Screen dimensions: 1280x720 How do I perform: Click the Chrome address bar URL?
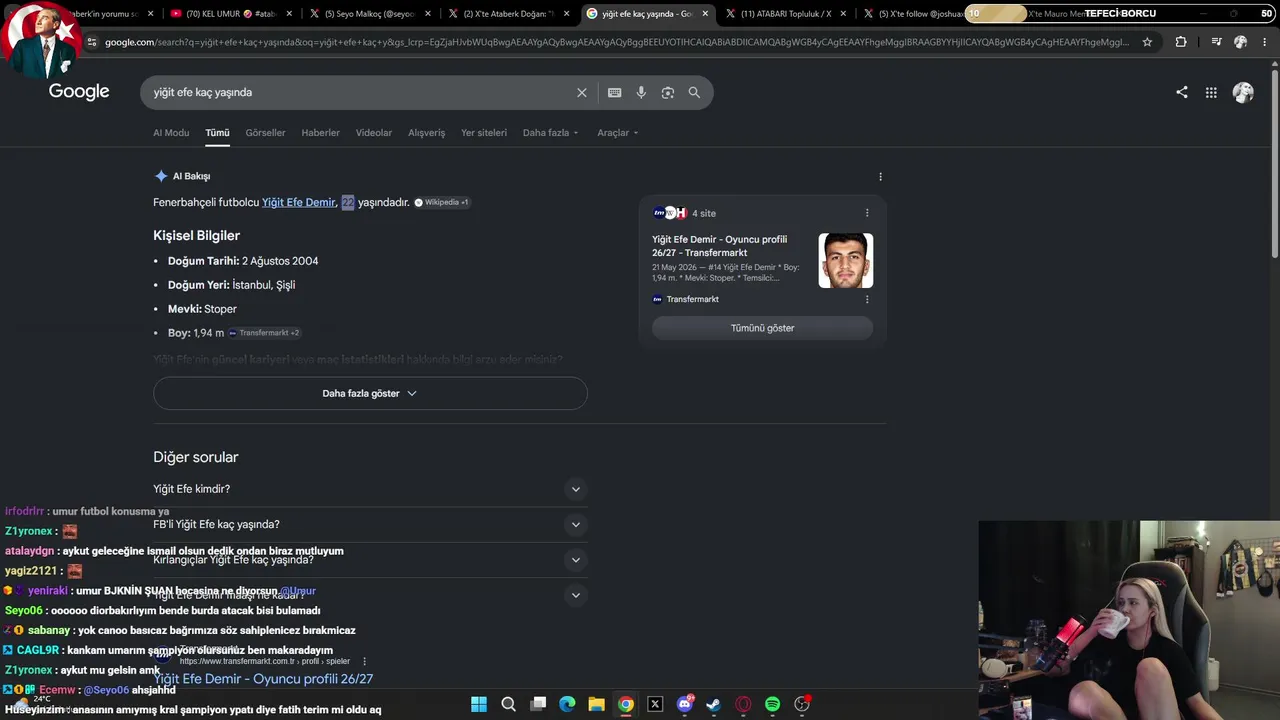[617, 42]
